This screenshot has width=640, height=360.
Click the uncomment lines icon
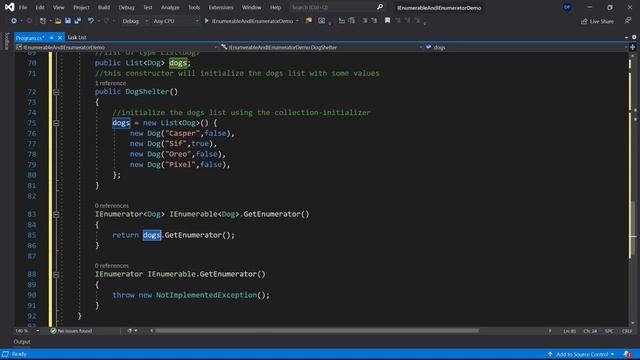[x=351, y=20]
